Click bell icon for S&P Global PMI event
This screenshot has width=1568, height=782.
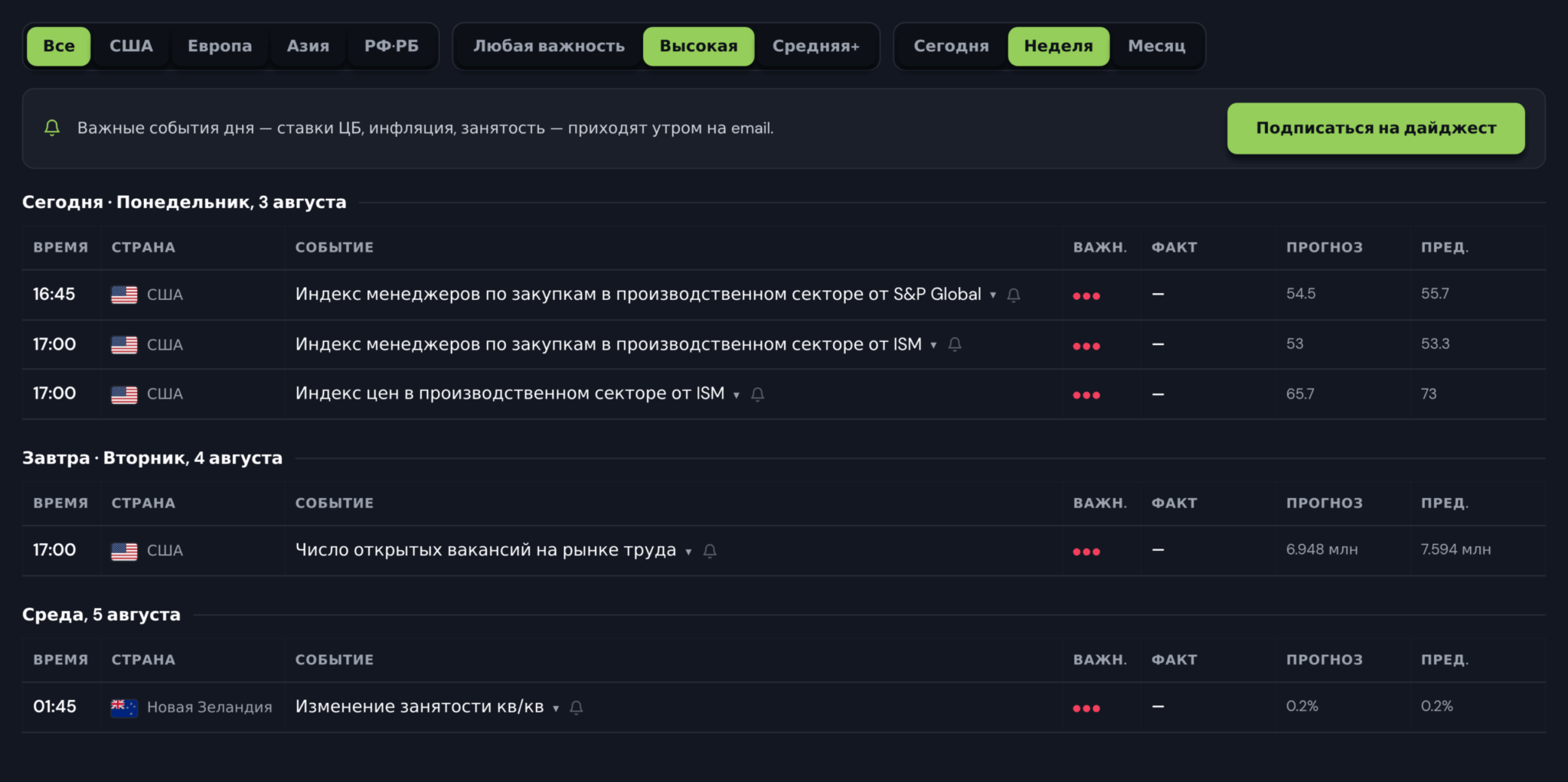1014,295
